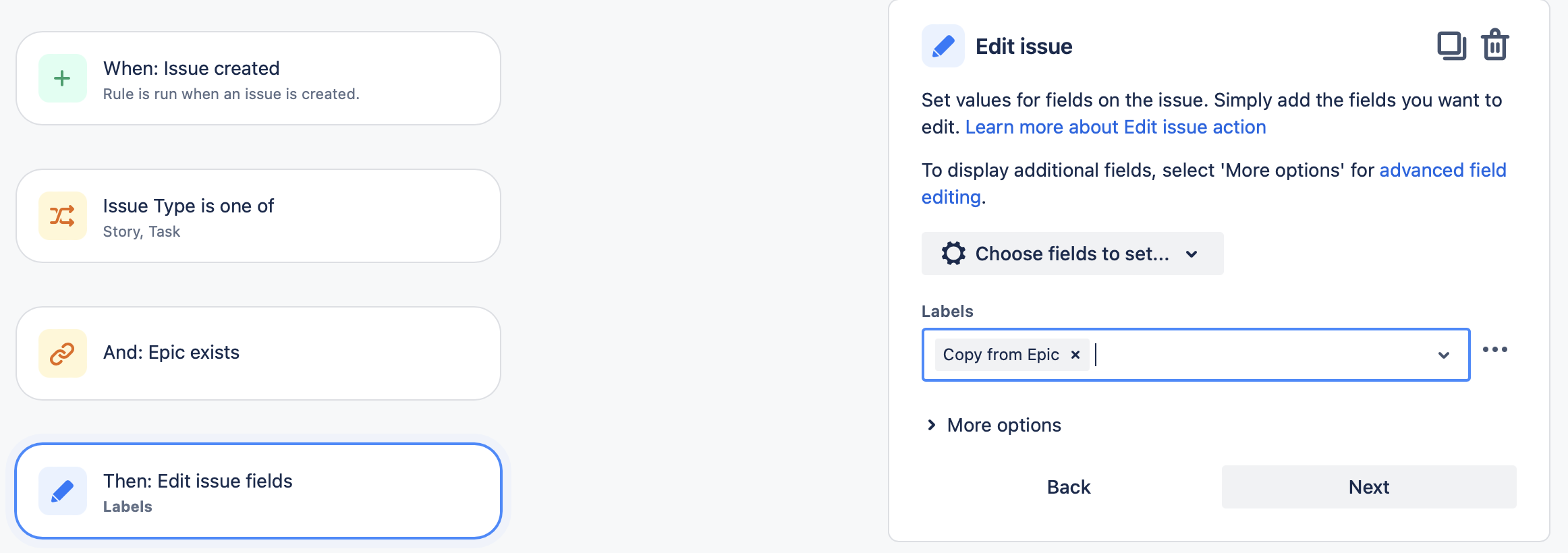Click the green plus trigger icon
The image size is (1568, 553).
[62, 79]
